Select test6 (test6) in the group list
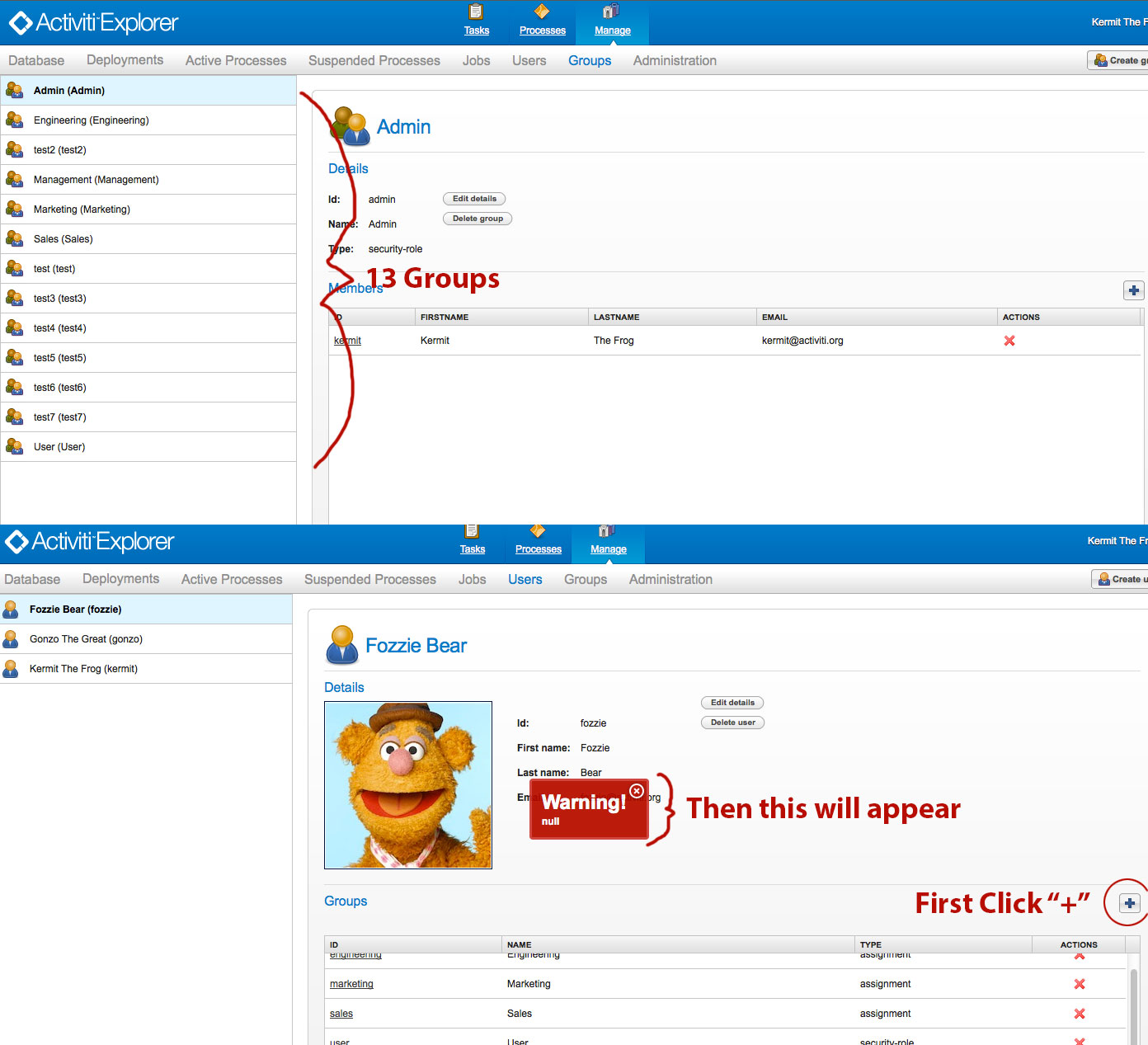The image size is (1148, 1045). click(148, 388)
